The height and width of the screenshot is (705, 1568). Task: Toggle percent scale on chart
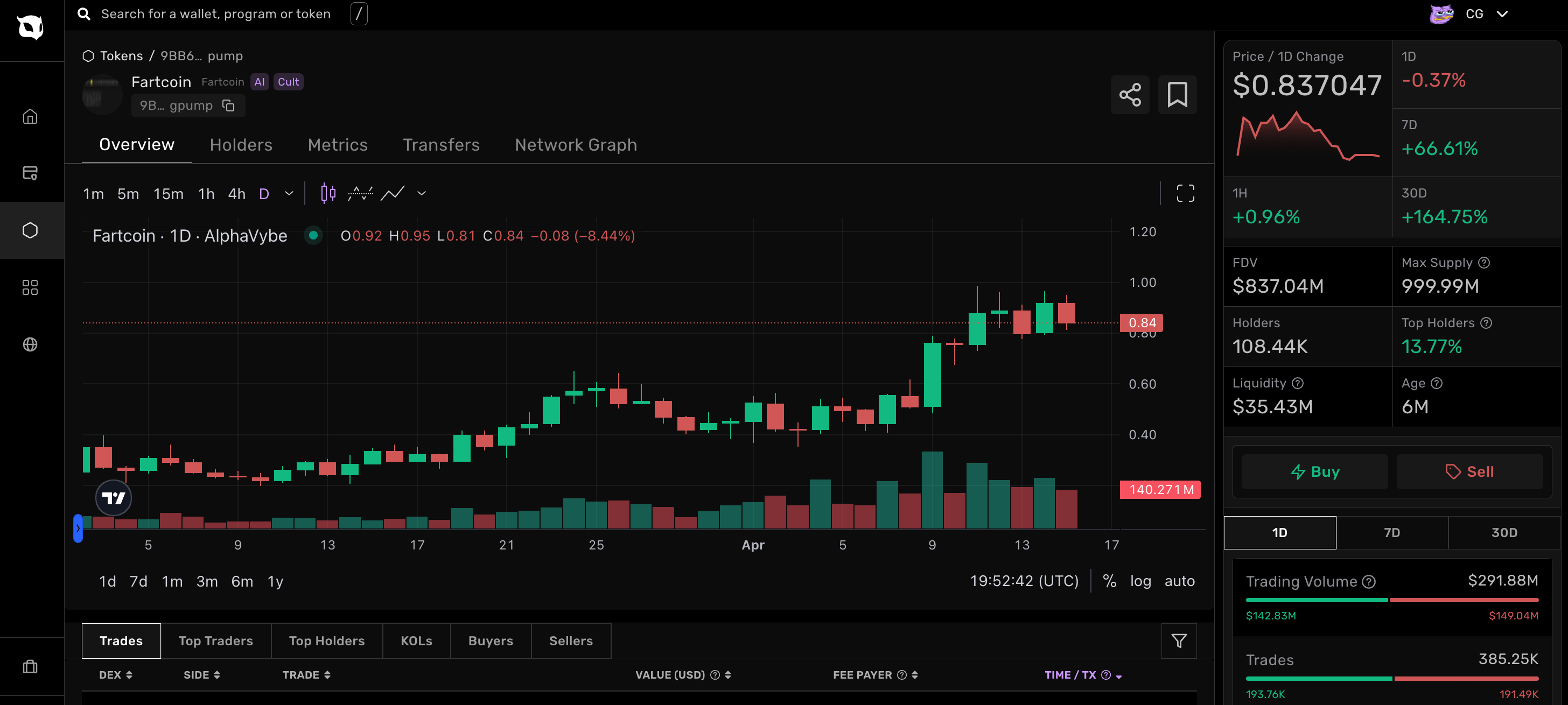1110,581
